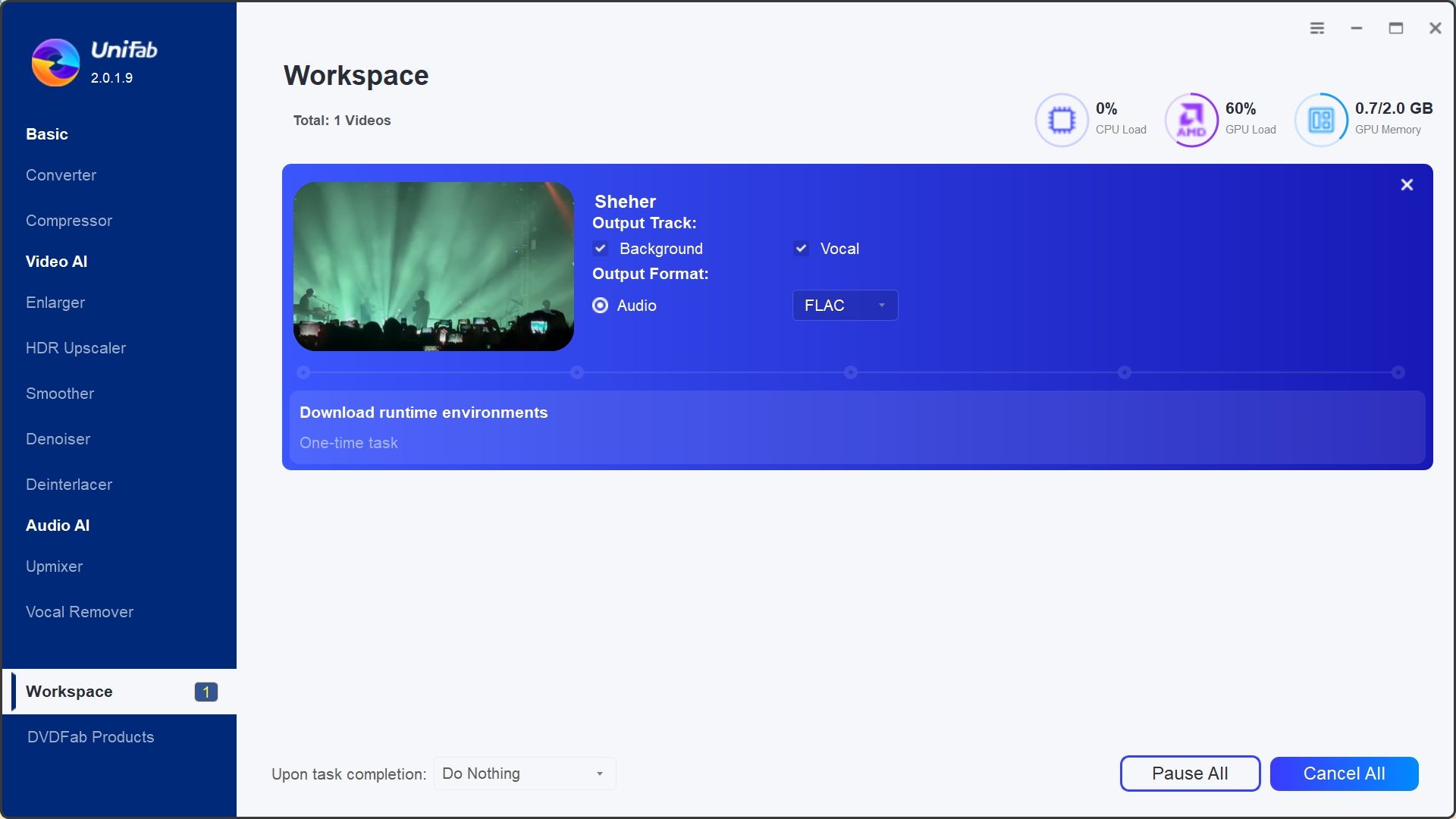Click the first progress step marker
The width and height of the screenshot is (1456, 819).
pos(303,372)
